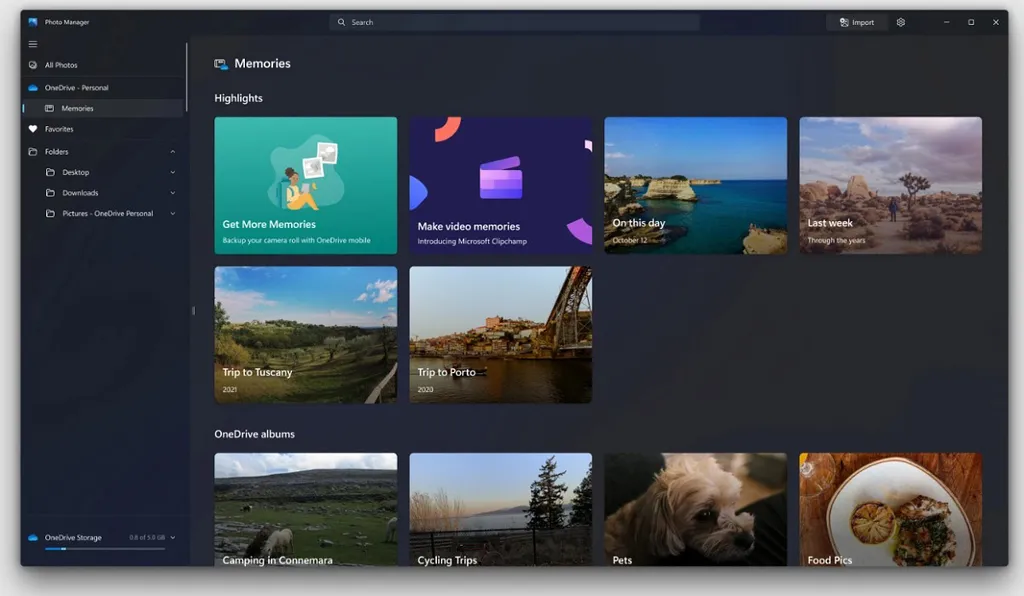Toggle the hamburger navigation menu
The image size is (1024, 596).
tap(33, 44)
